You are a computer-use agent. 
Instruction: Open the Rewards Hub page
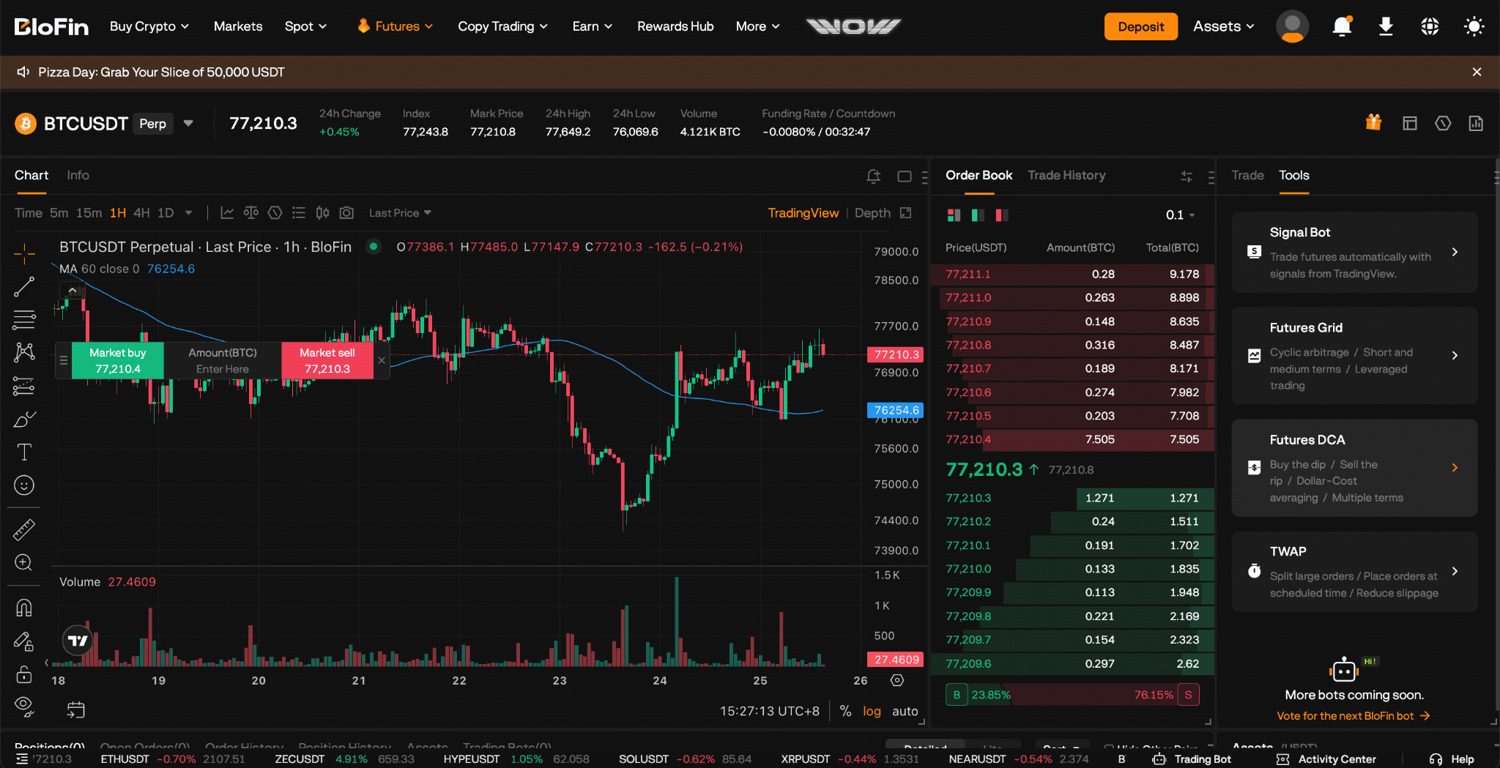675,27
